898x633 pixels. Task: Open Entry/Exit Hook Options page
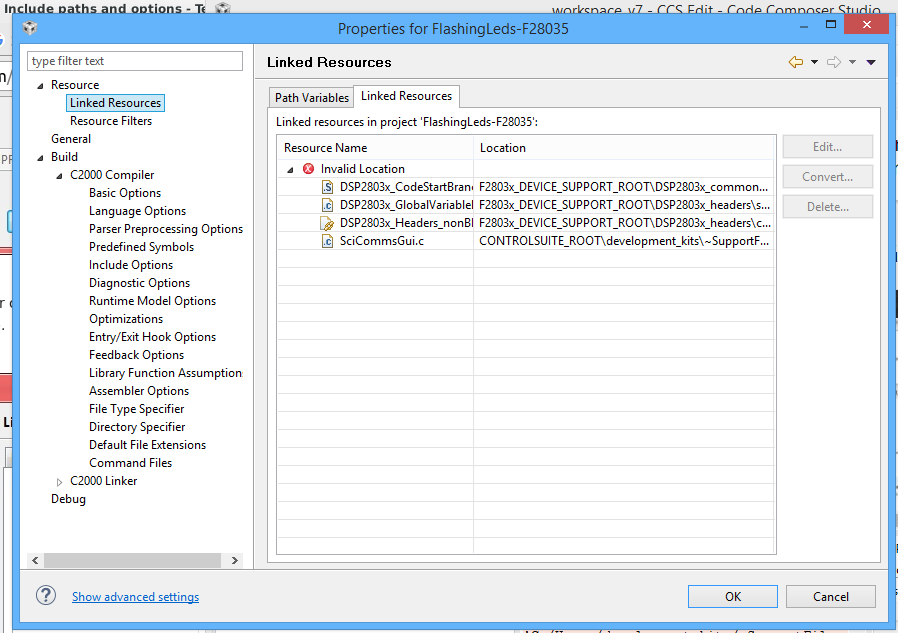(152, 337)
